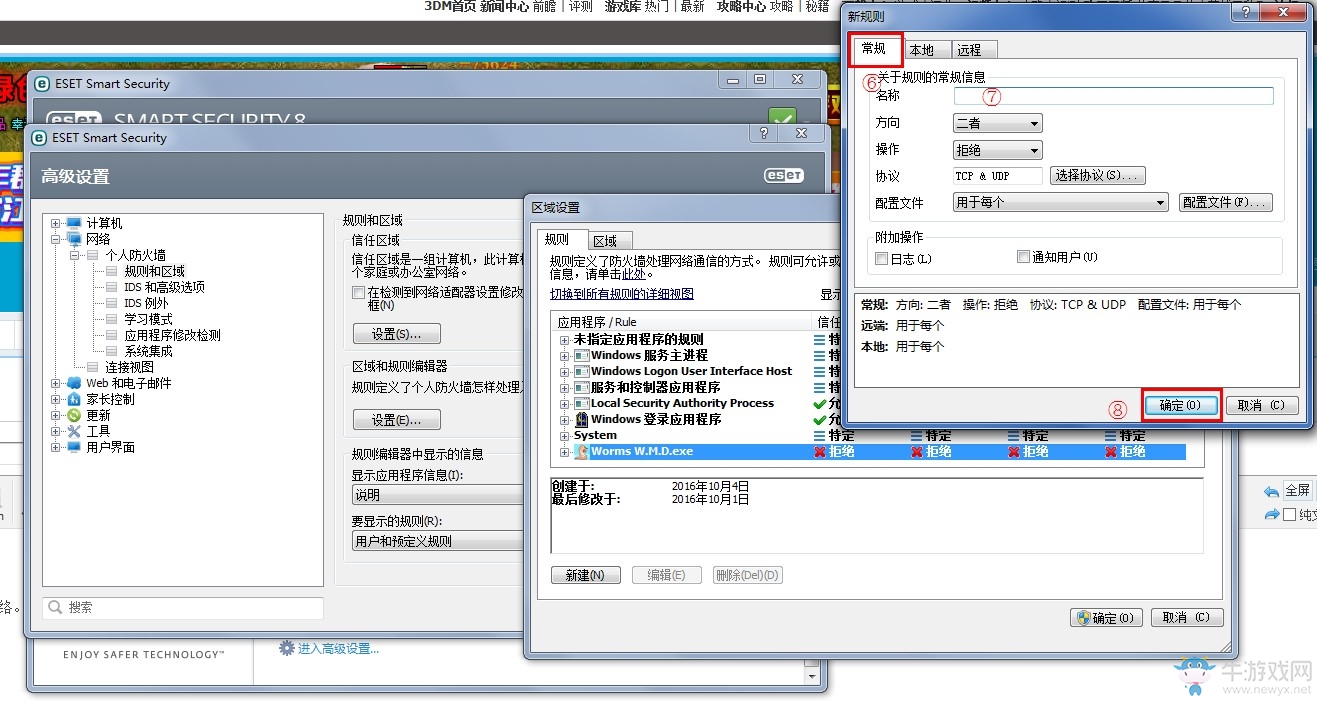
Task: Click the 配置文件(F)... button
Action: [x=1226, y=202]
